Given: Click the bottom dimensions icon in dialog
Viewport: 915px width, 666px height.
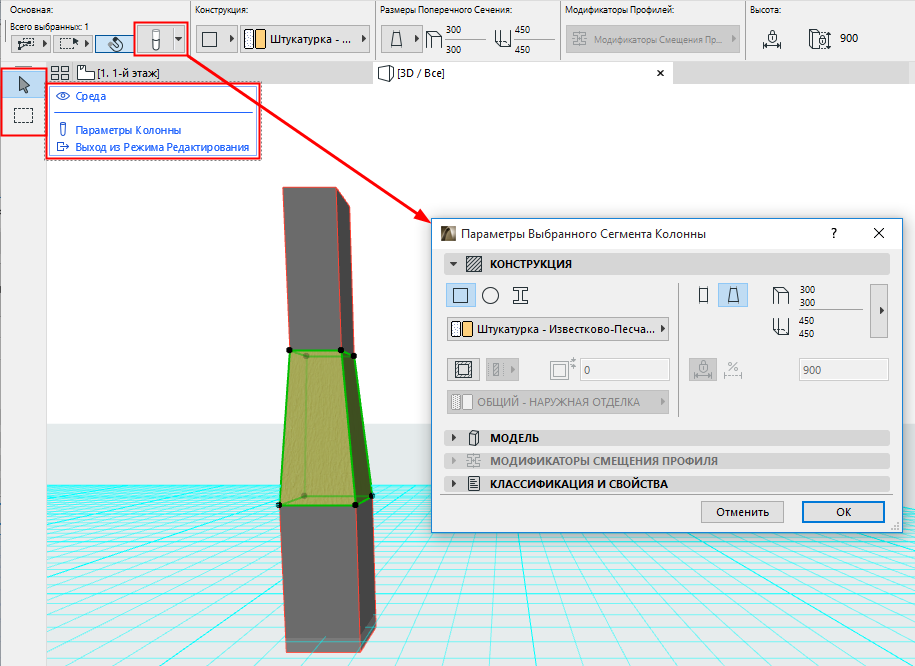Looking at the screenshot, I should click(781, 327).
